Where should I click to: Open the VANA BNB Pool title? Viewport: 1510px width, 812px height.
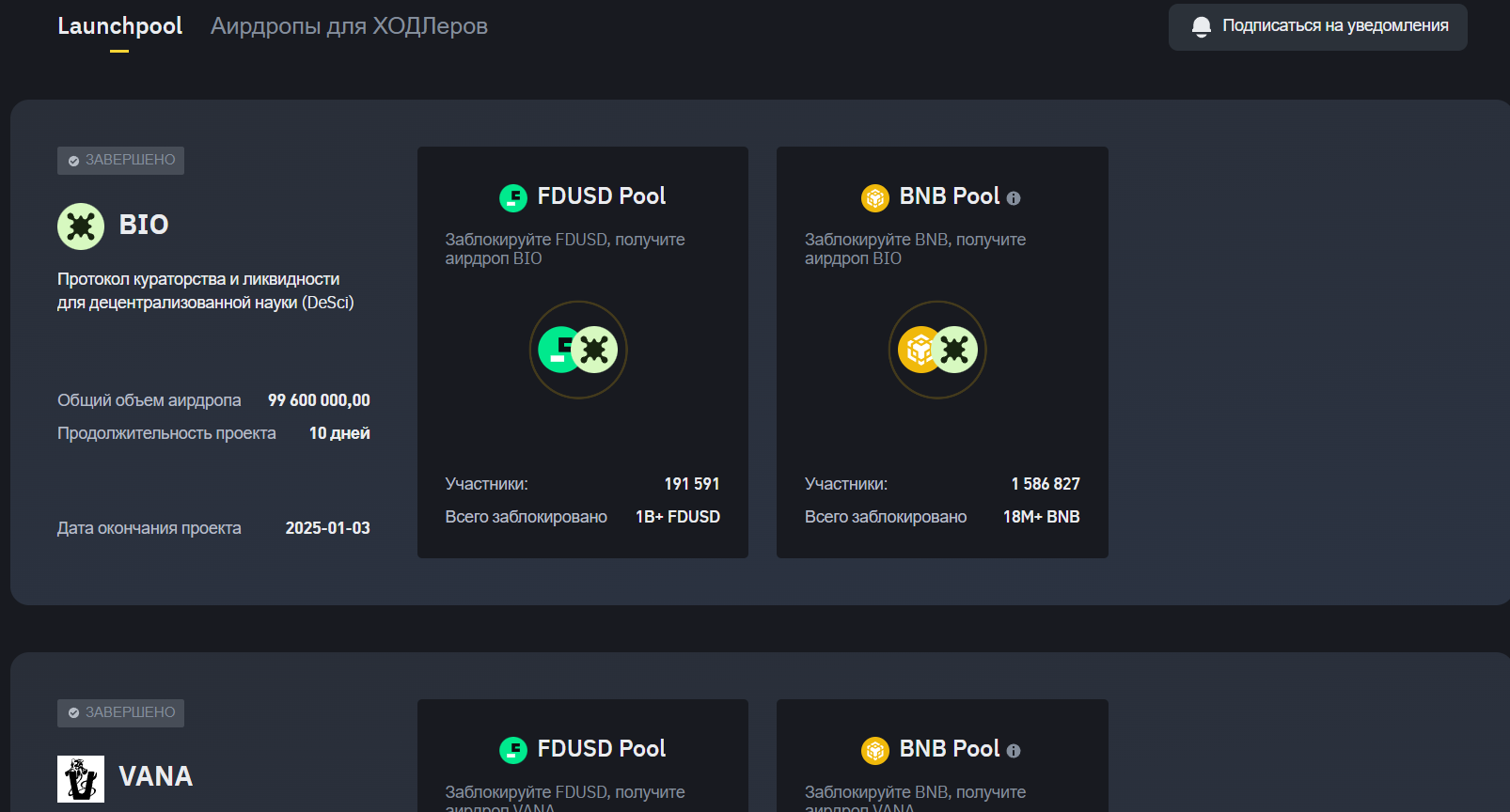(x=950, y=749)
